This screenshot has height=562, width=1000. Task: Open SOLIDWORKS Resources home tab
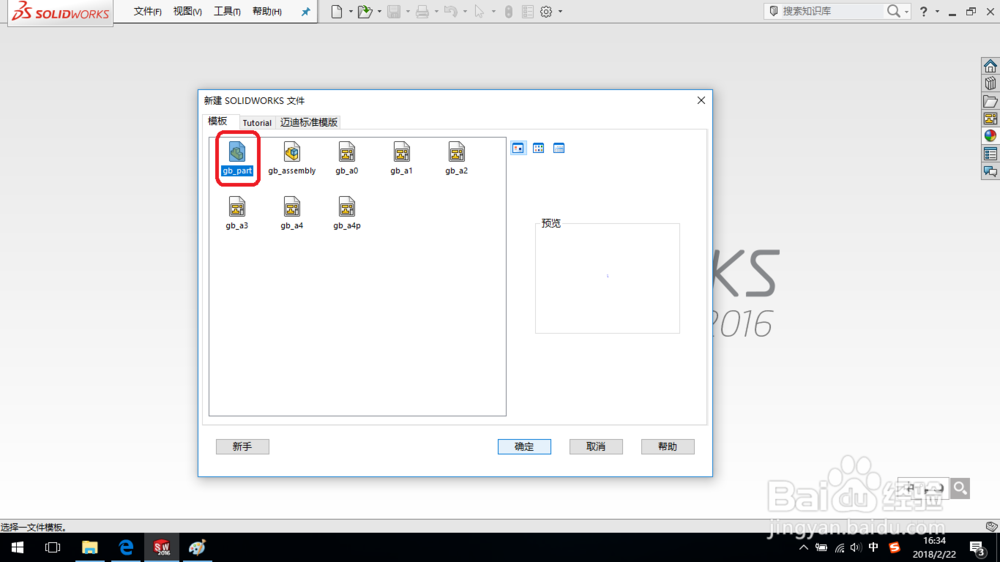click(x=990, y=66)
